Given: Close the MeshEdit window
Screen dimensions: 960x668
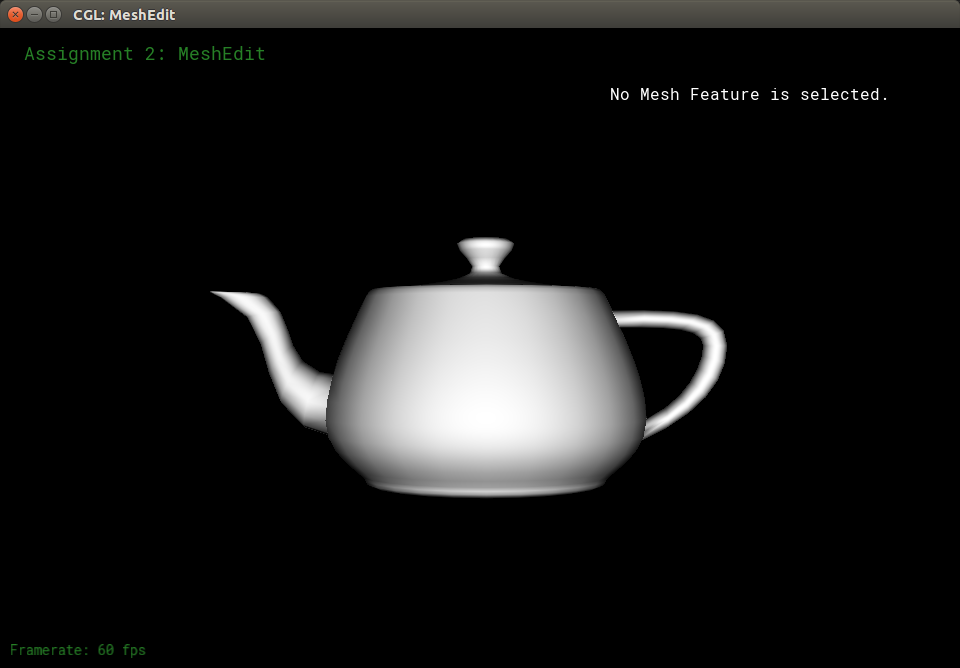Looking at the screenshot, I should (15, 14).
